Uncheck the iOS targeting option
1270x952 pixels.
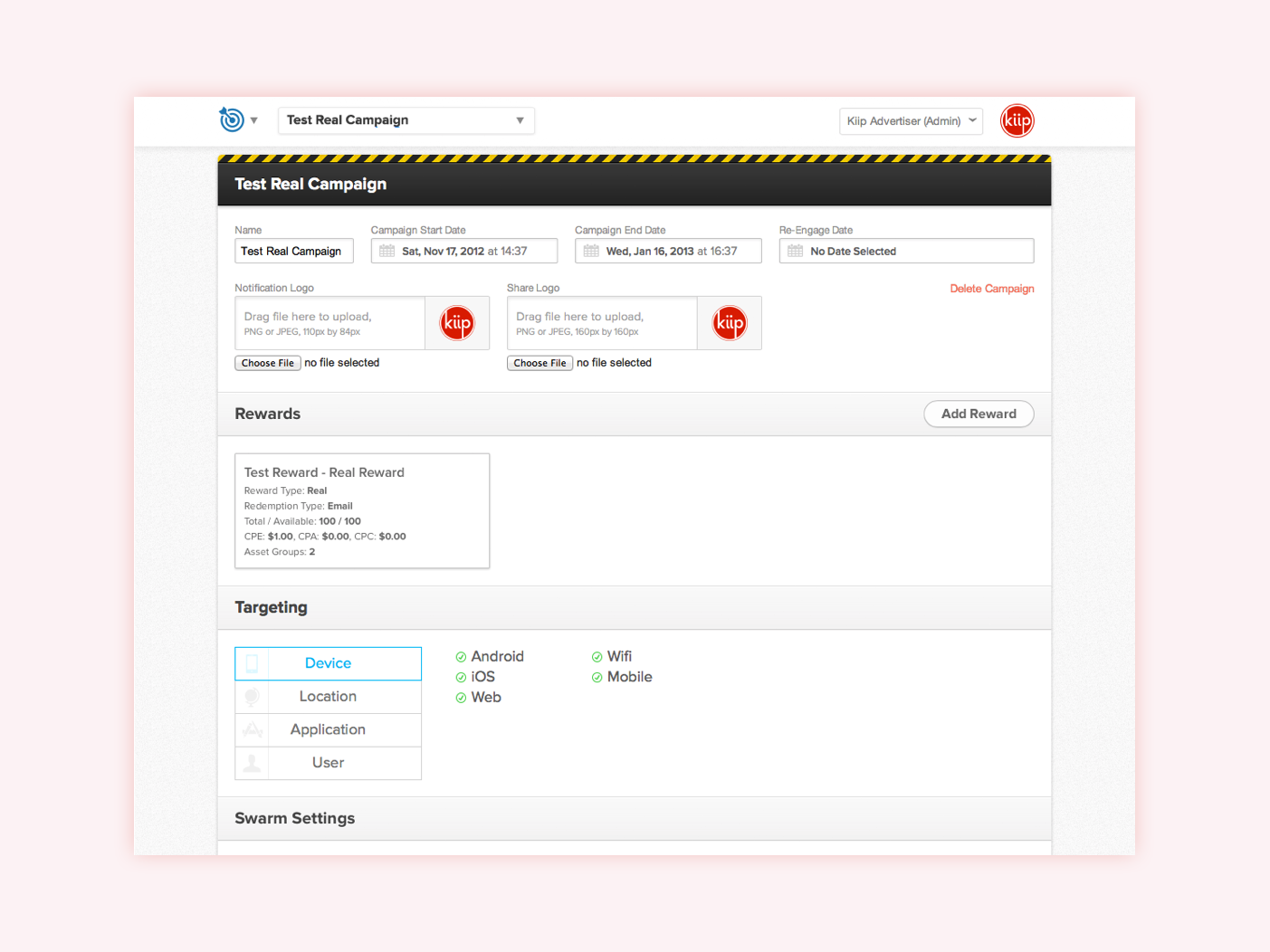pos(461,677)
